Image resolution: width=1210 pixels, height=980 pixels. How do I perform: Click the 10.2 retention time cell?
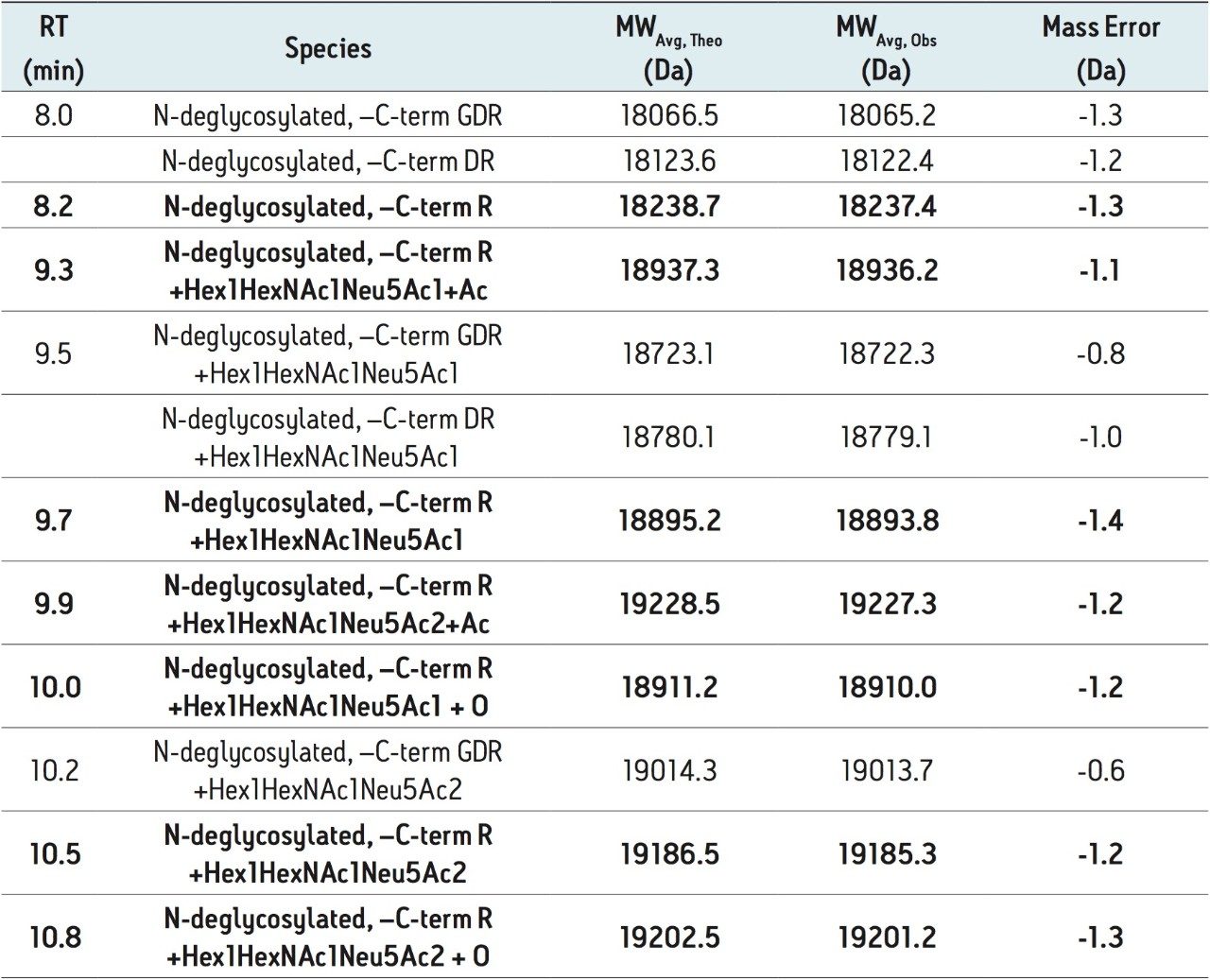point(53,770)
